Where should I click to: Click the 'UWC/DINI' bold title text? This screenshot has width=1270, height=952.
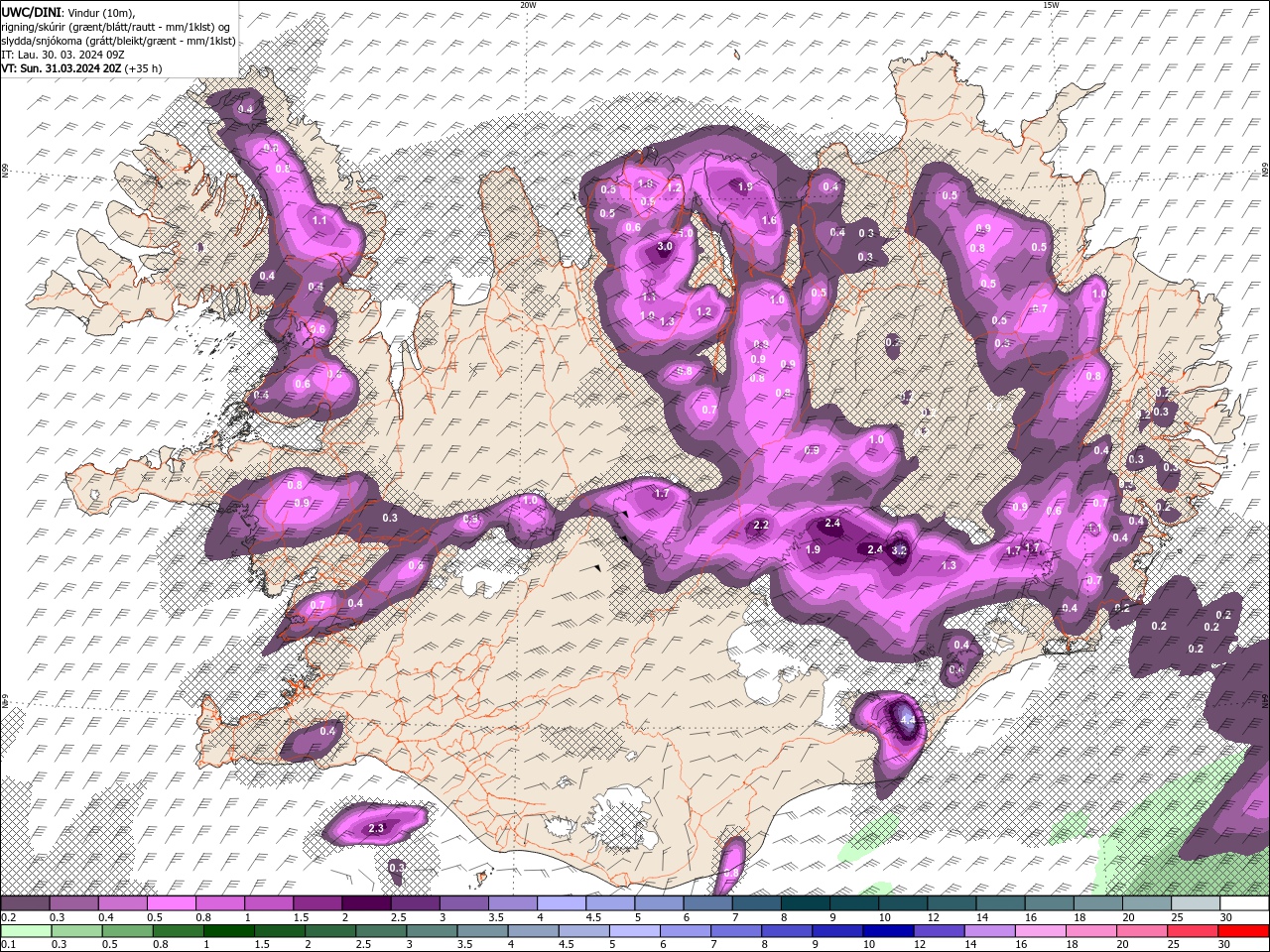point(32,12)
